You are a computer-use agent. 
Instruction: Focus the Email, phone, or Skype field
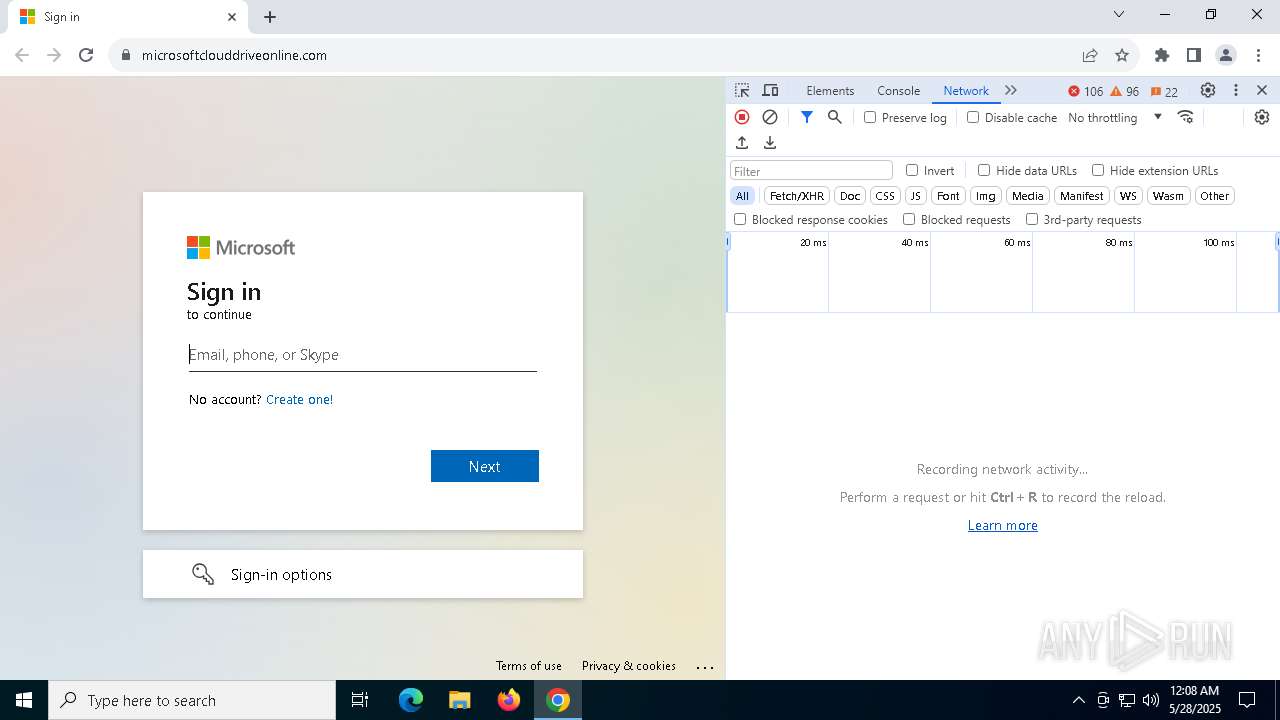click(x=363, y=355)
